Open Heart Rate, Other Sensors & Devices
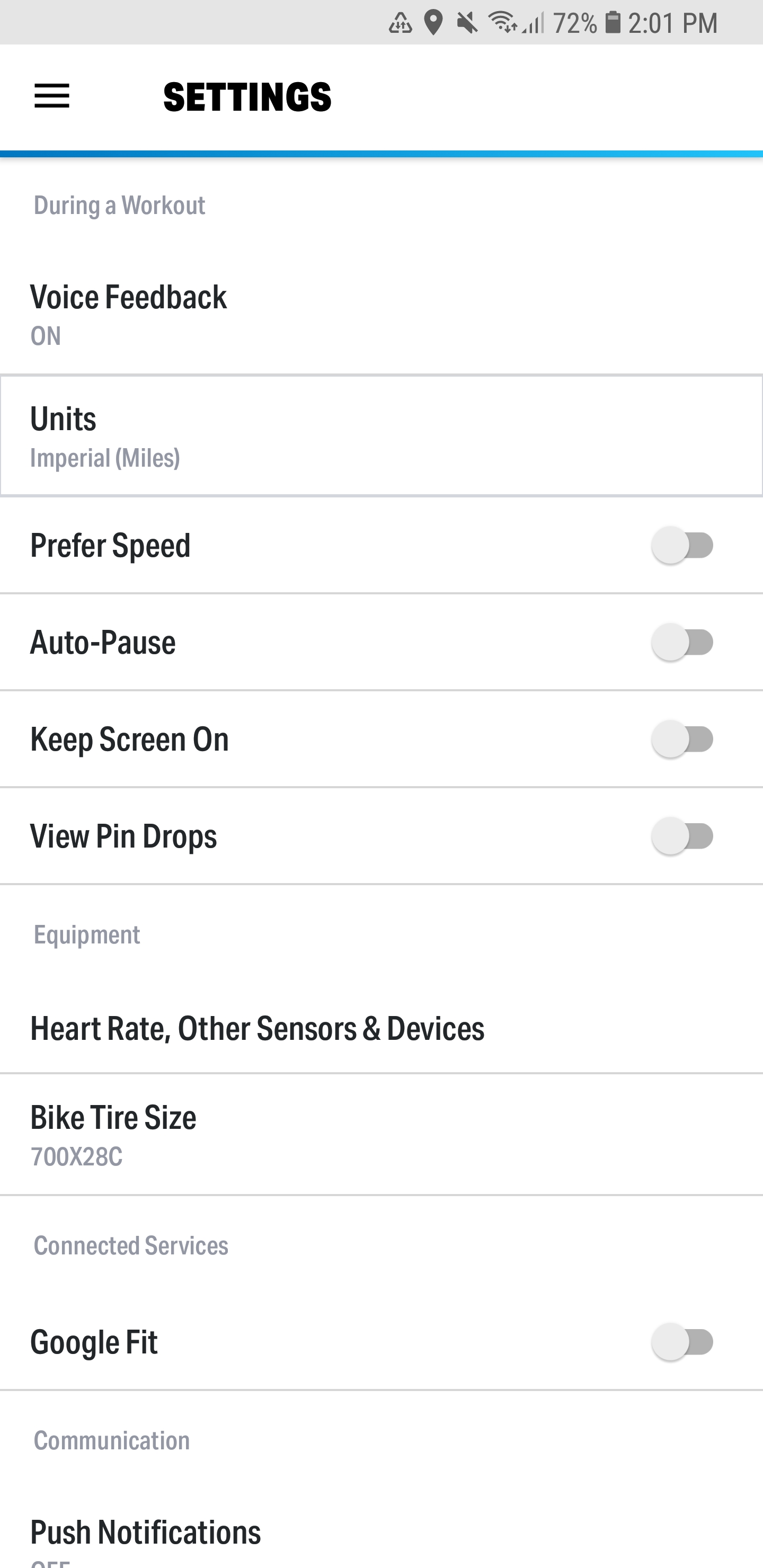Image resolution: width=763 pixels, height=1568 pixels. pos(381,1028)
